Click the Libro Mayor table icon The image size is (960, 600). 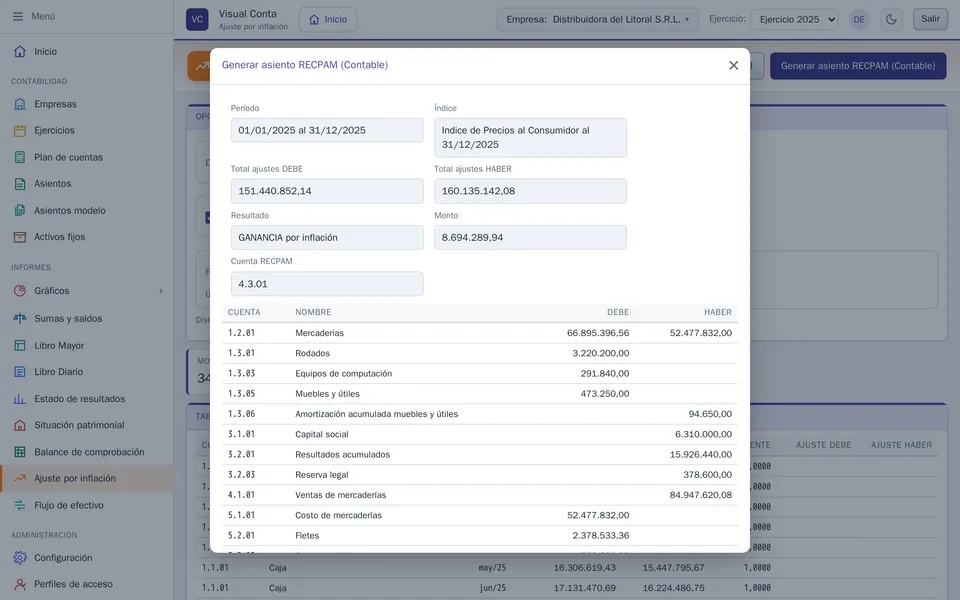pos(20,345)
